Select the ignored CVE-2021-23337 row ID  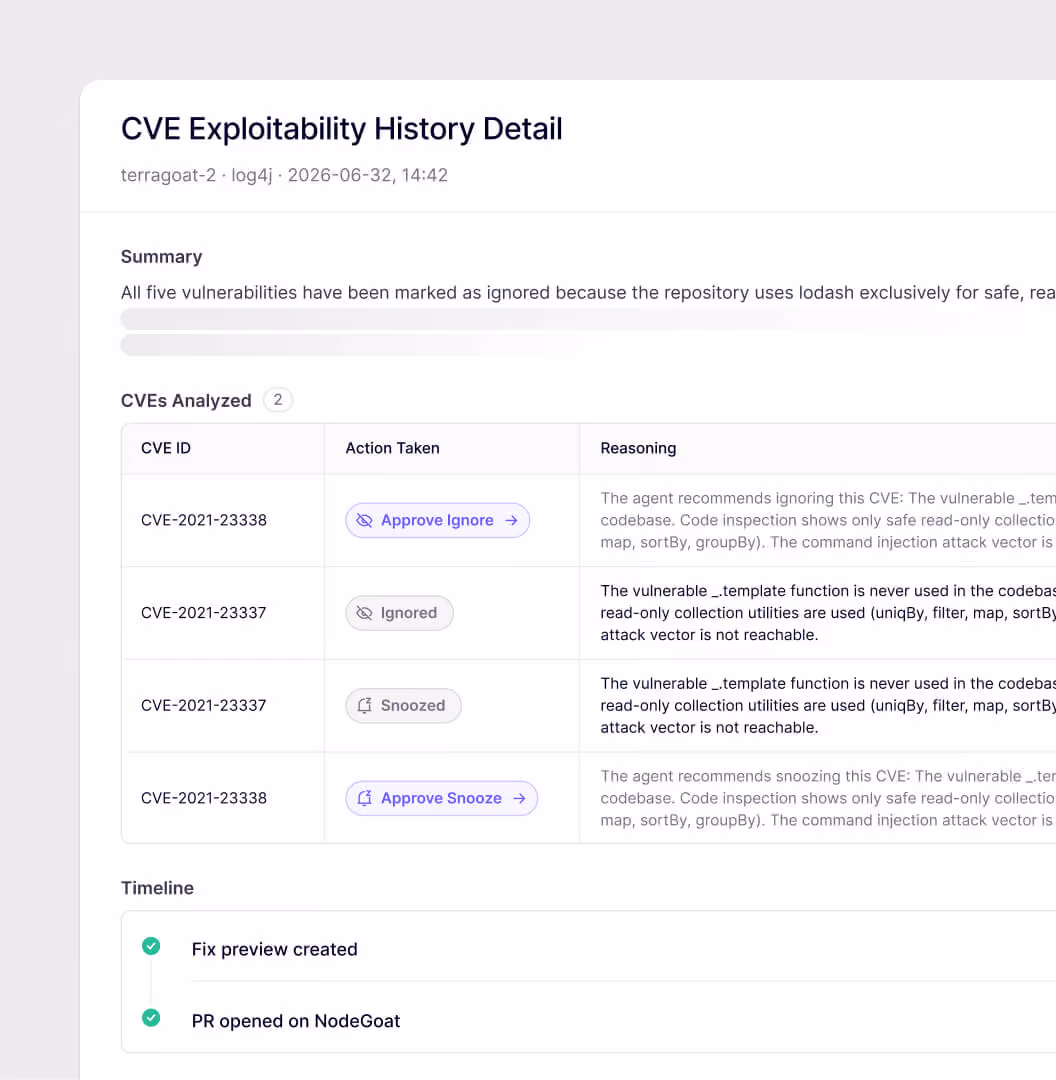(x=203, y=613)
